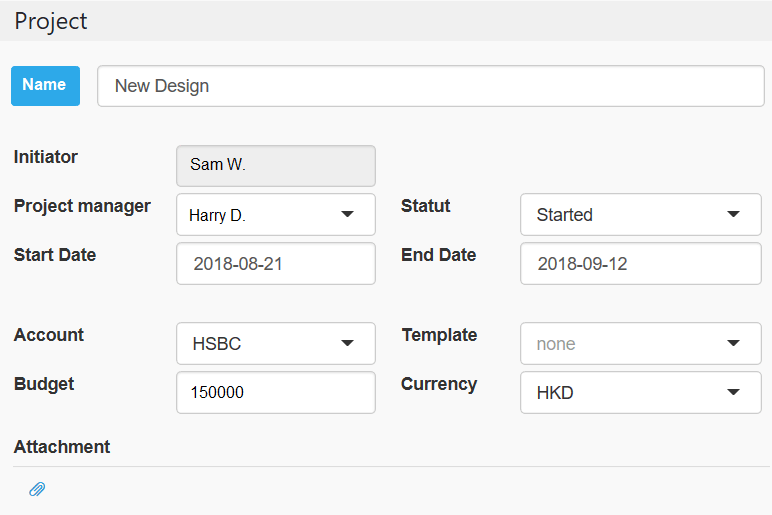
Task: Select the End Date field 2018-09-12
Action: coord(641,263)
